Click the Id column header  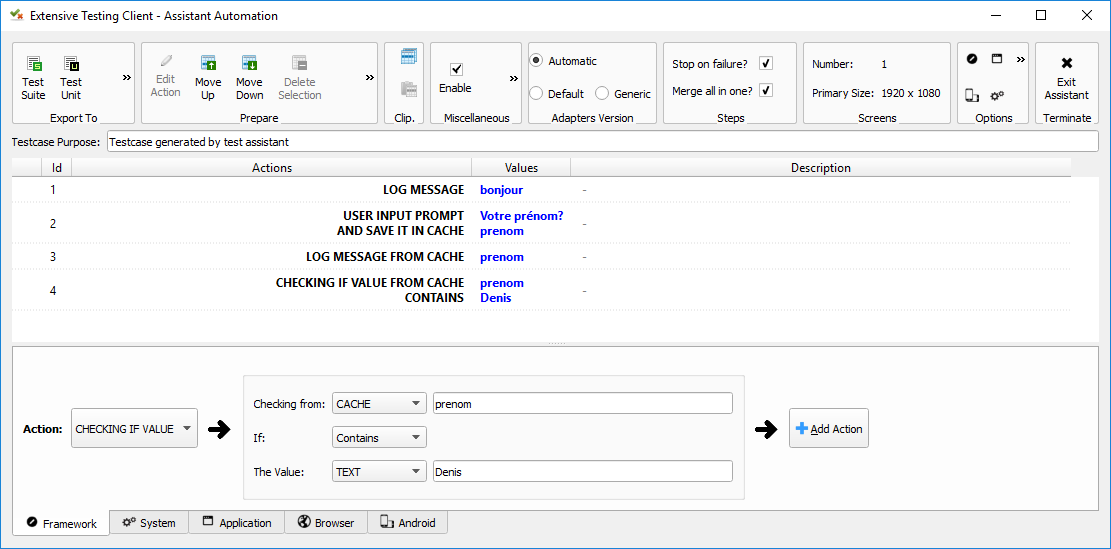[x=57, y=168]
